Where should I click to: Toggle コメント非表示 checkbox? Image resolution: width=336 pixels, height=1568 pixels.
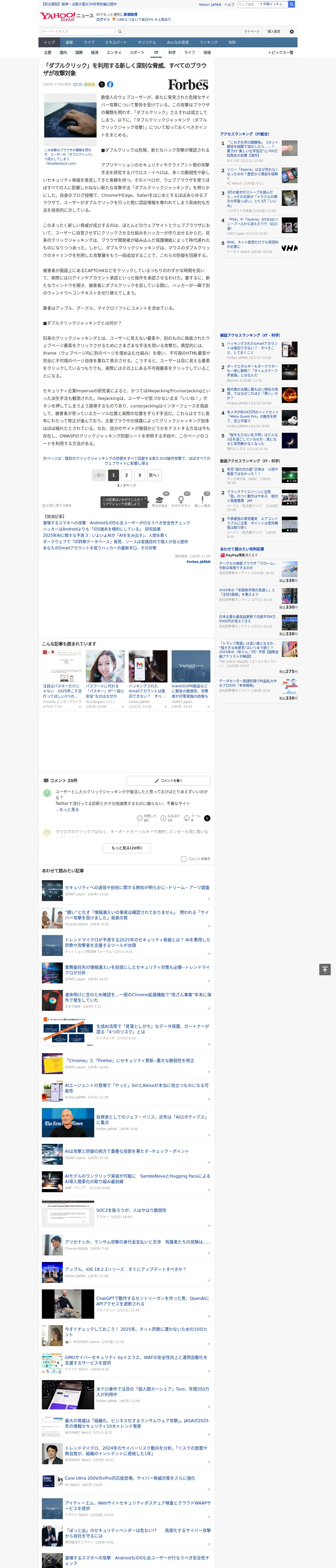pos(183,859)
